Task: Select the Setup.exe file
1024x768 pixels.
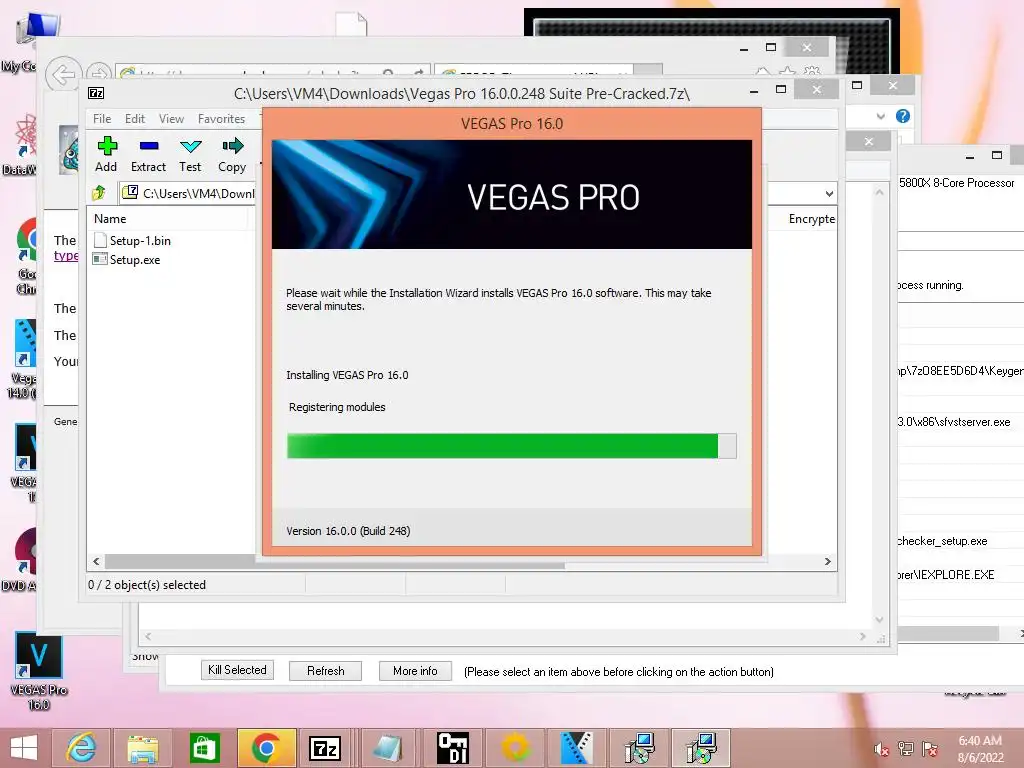Action: click(x=127, y=259)
